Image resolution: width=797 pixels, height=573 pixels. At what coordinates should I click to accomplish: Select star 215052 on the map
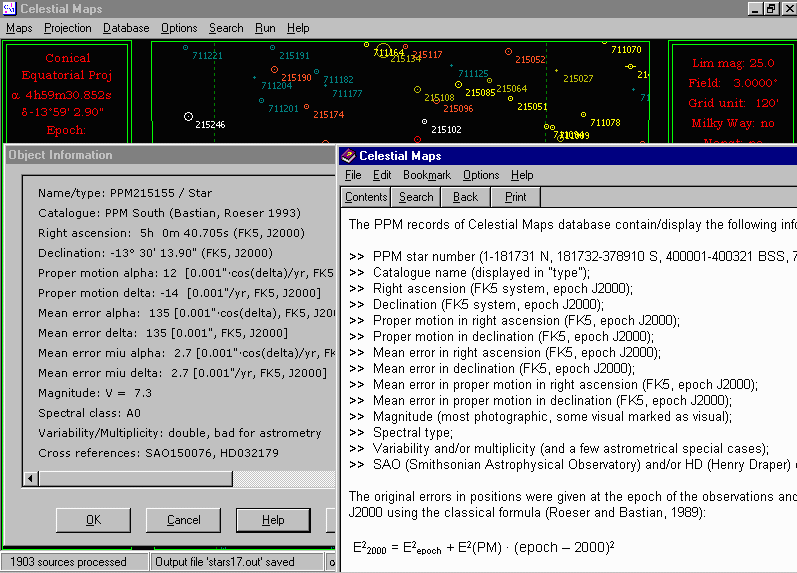click(x=508, y=51)
